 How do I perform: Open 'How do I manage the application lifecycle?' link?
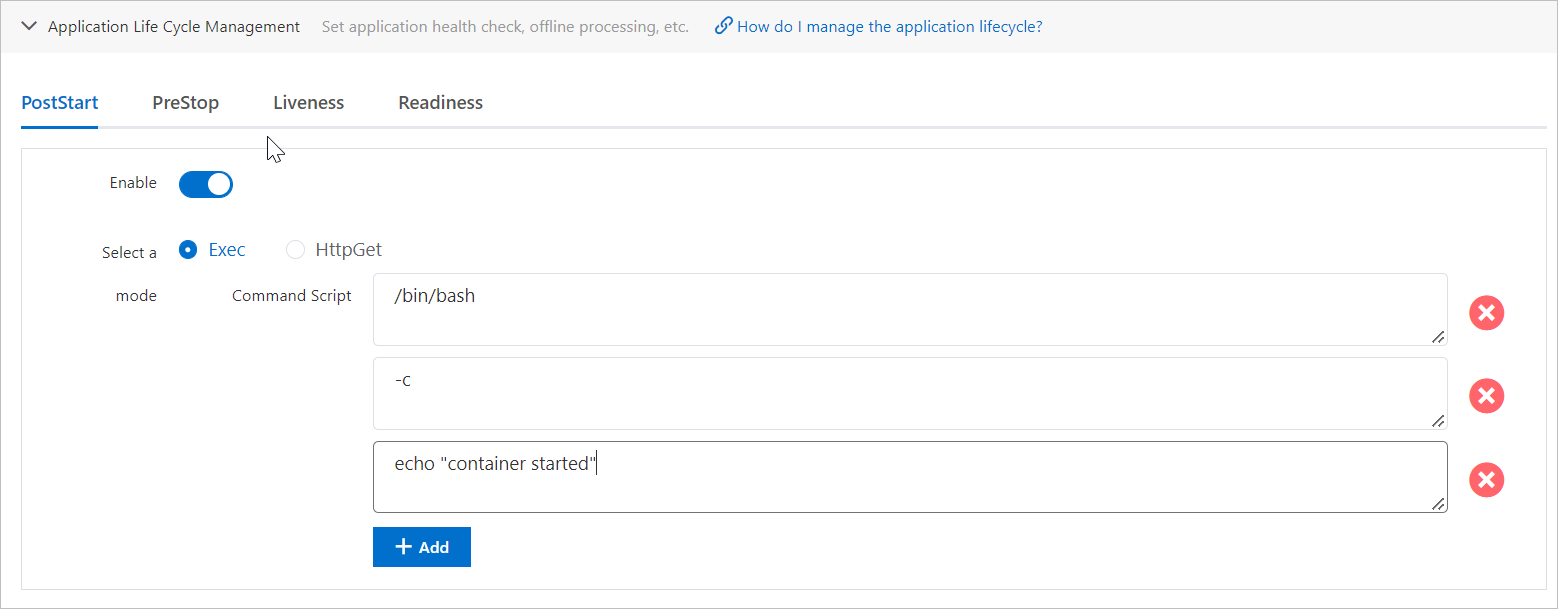pos(889,26)
